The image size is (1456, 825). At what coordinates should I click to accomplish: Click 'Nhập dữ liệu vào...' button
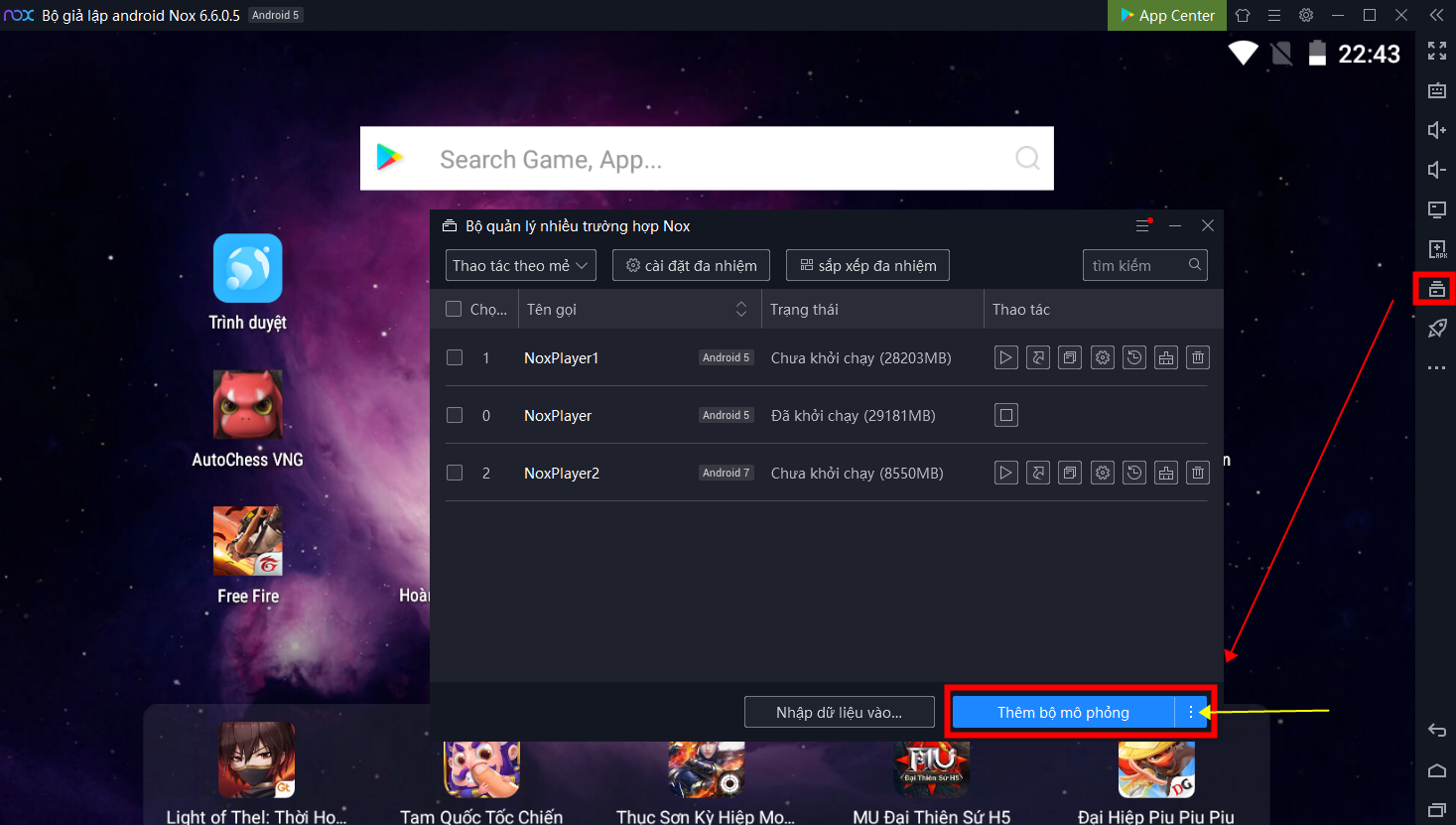coord(839,712)
